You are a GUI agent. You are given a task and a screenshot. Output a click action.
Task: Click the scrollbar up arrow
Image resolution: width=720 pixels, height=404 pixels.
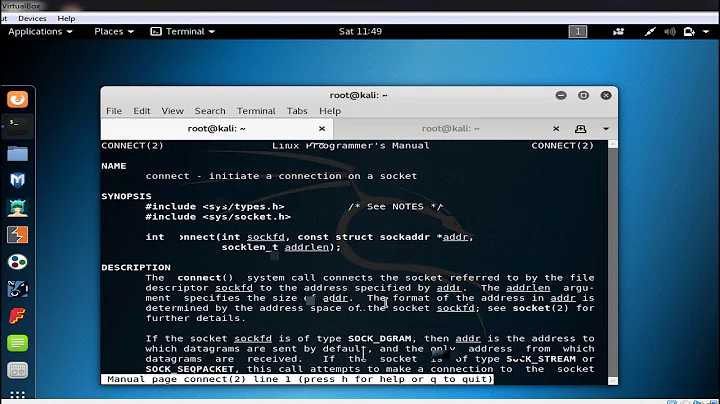tap(613, 144)
